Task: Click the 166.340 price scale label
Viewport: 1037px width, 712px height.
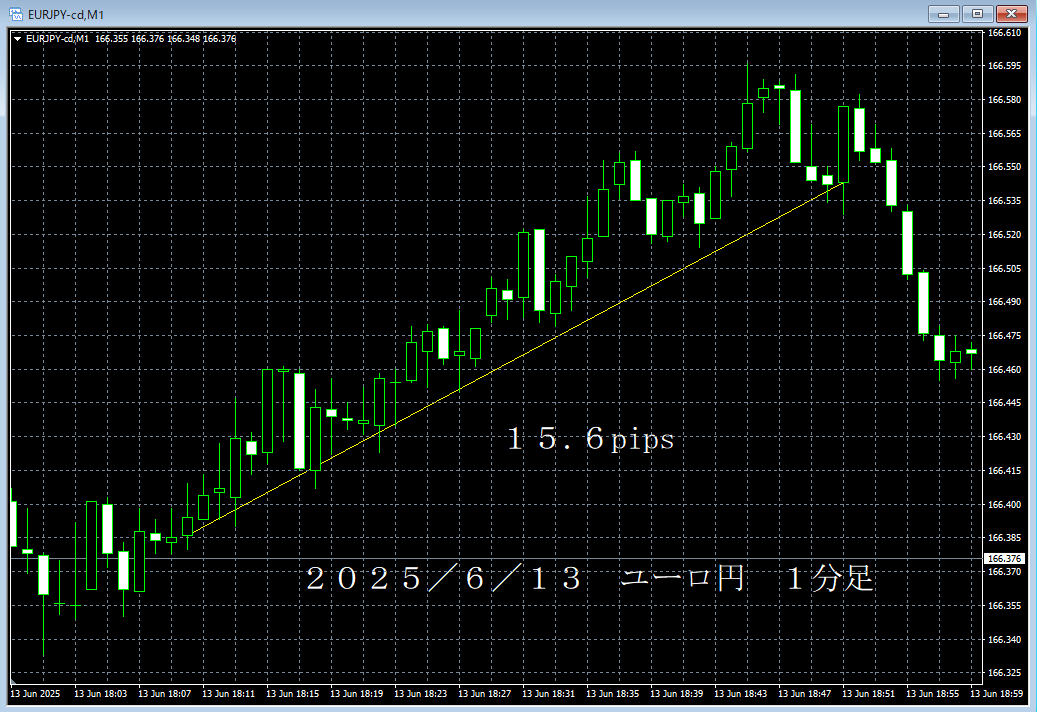Action: tap(1004, 639)
